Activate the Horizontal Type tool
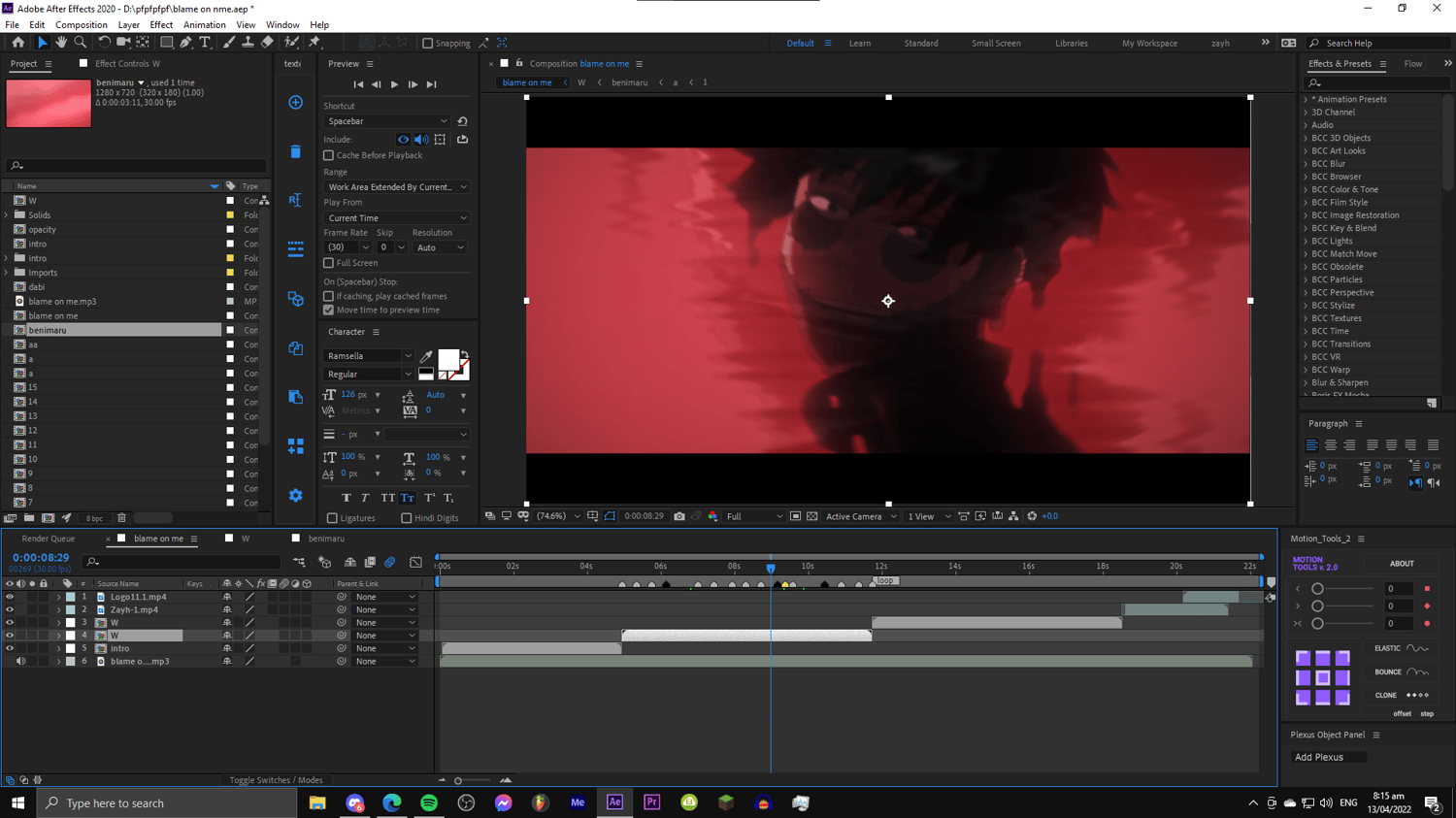1456x818 pixels. click(x=205, y=43)
